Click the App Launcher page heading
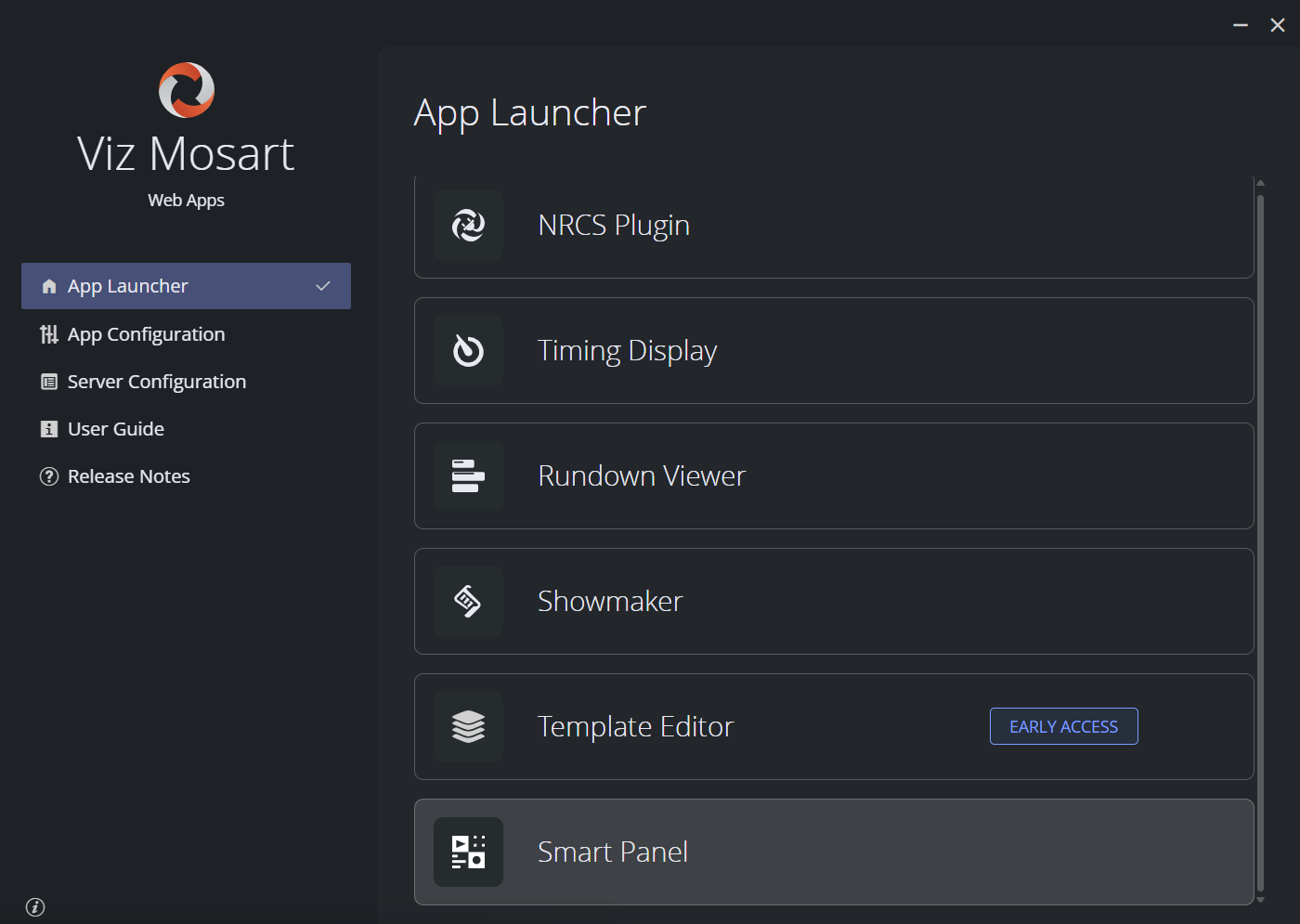1300x924 pixels. (530, 113)
